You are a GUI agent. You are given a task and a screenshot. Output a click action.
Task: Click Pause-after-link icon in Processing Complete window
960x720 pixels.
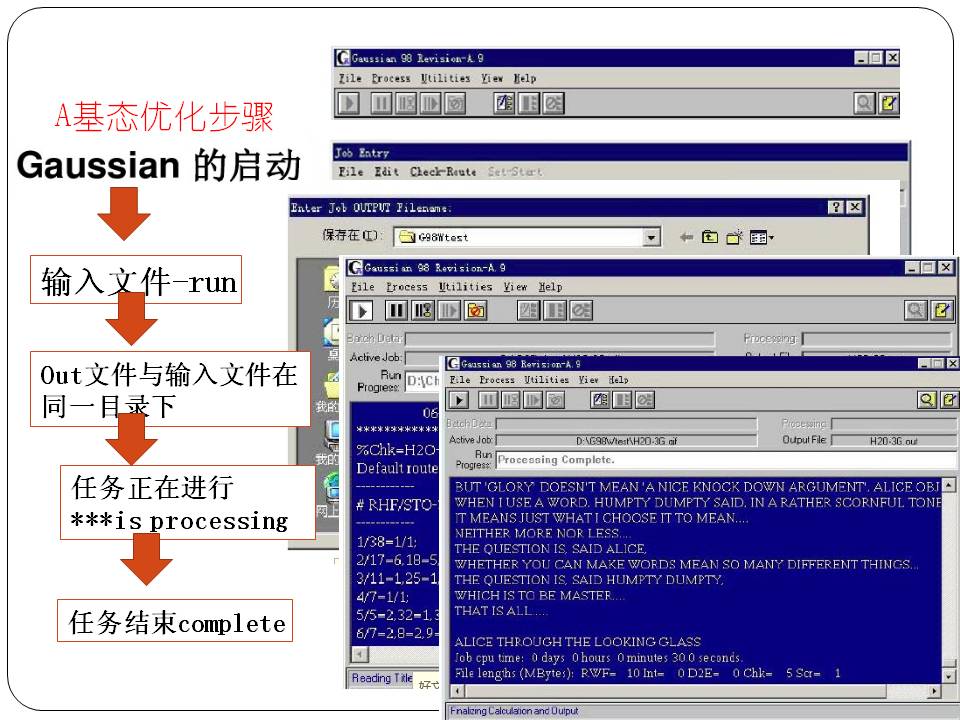[510, 400]
